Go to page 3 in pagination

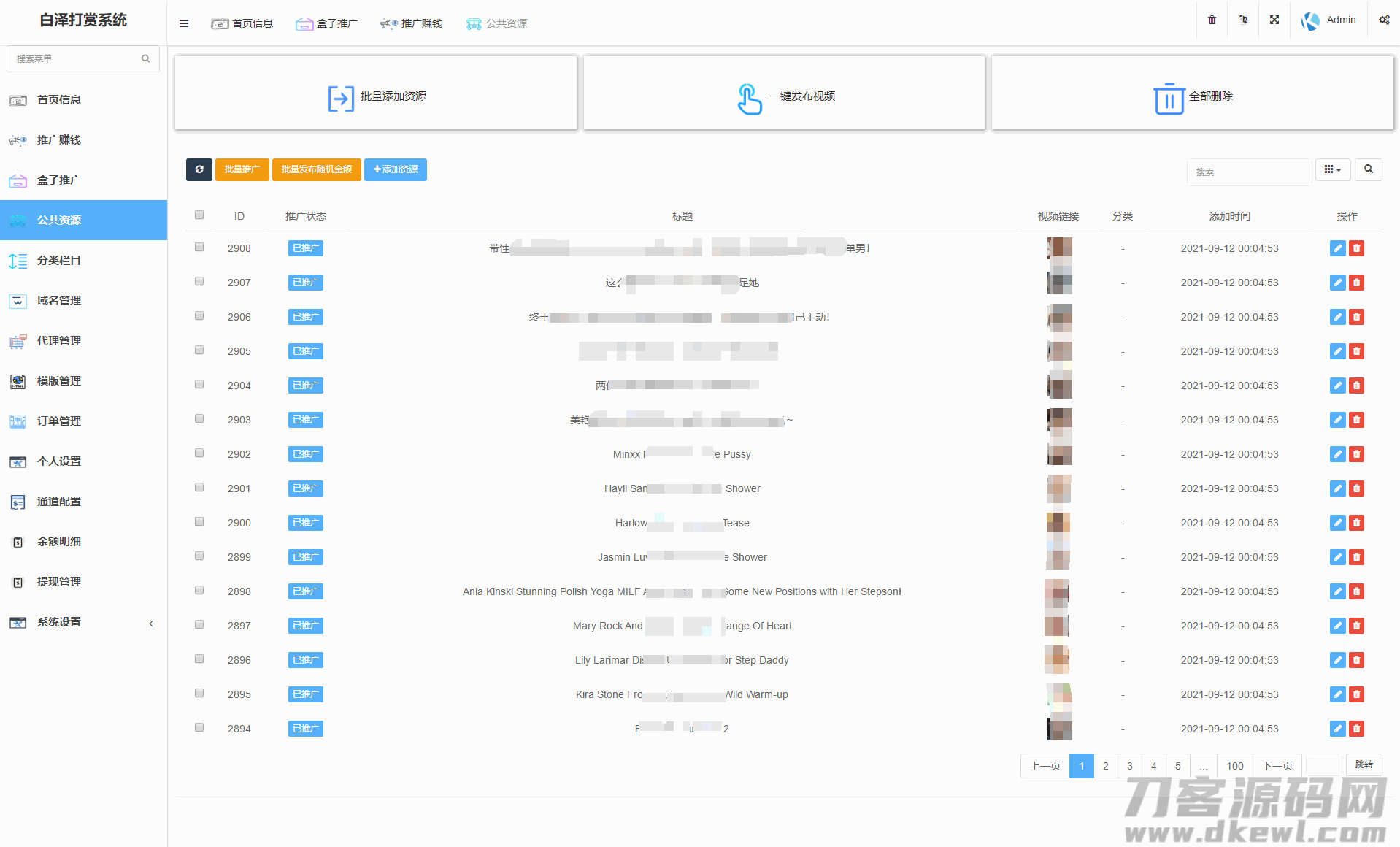pos(1129,766)
